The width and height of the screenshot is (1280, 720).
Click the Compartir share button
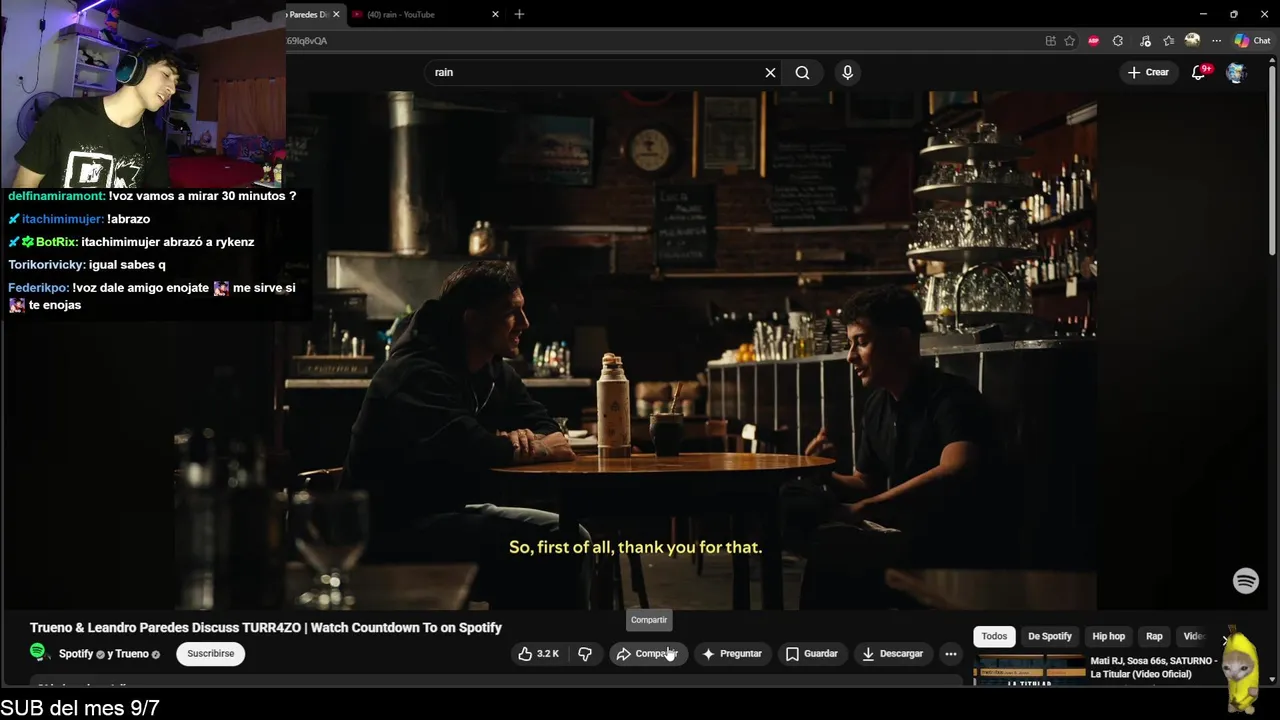648,654
